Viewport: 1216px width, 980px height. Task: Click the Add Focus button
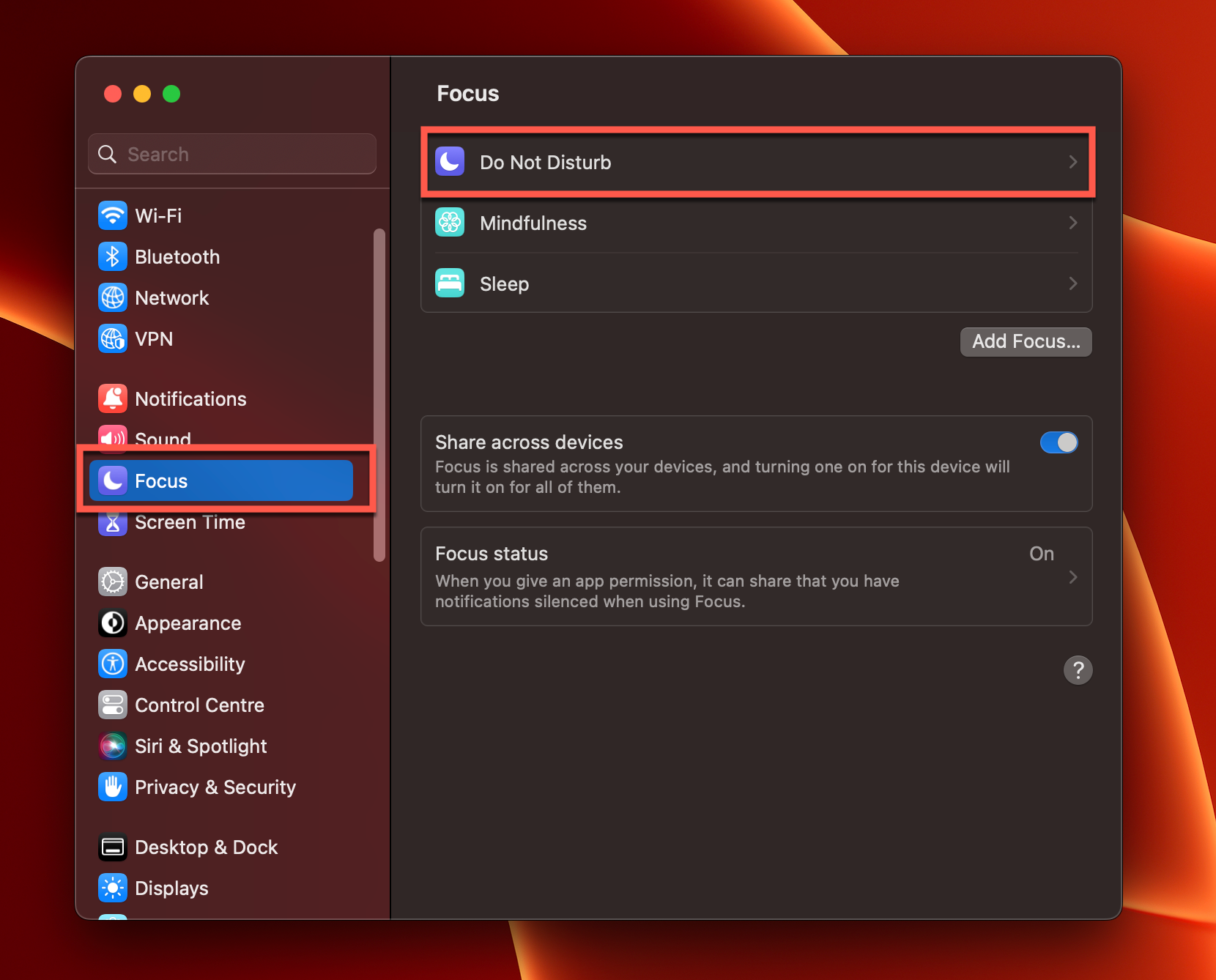(x=1026, y=341)
